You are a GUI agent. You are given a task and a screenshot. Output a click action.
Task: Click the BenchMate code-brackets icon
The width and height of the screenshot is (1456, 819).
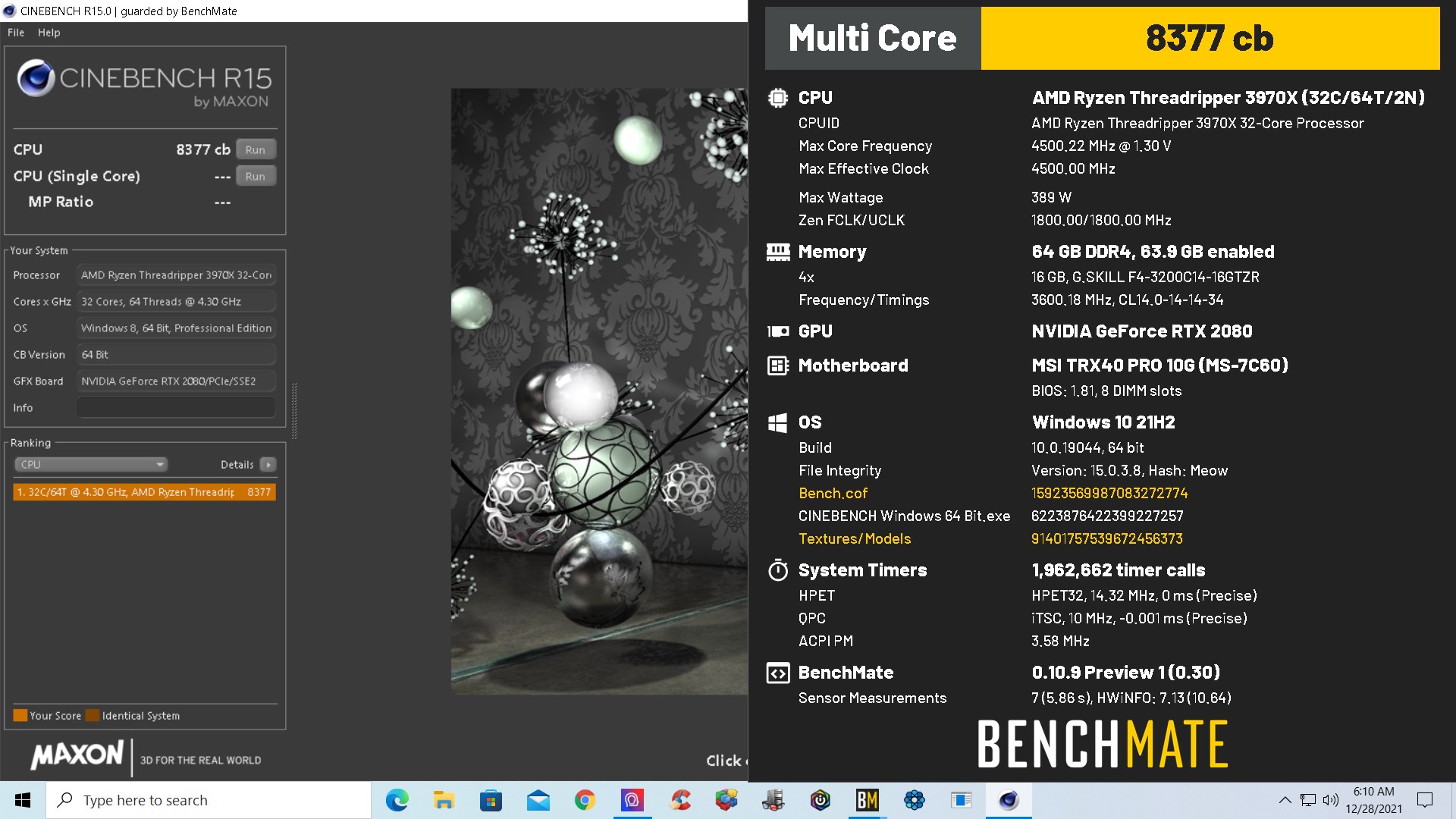click(x=778, y=673)
